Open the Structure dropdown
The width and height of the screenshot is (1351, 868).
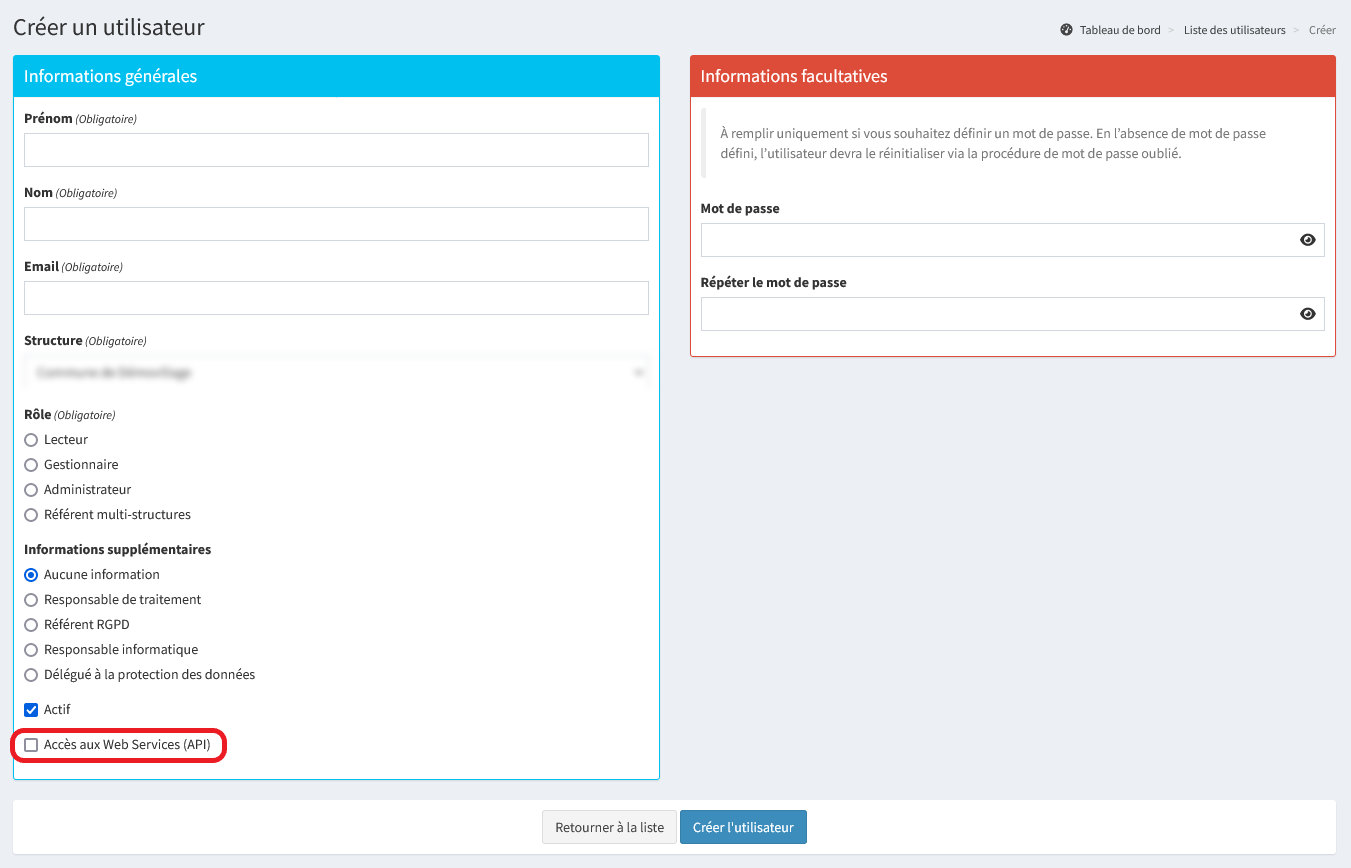[x=336, y=372]
